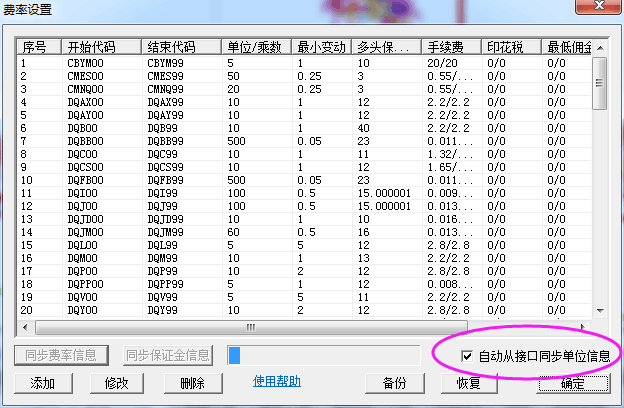Sort by 印花税 column header
This screenshot has width=624, height=408.
pos(511,47)
